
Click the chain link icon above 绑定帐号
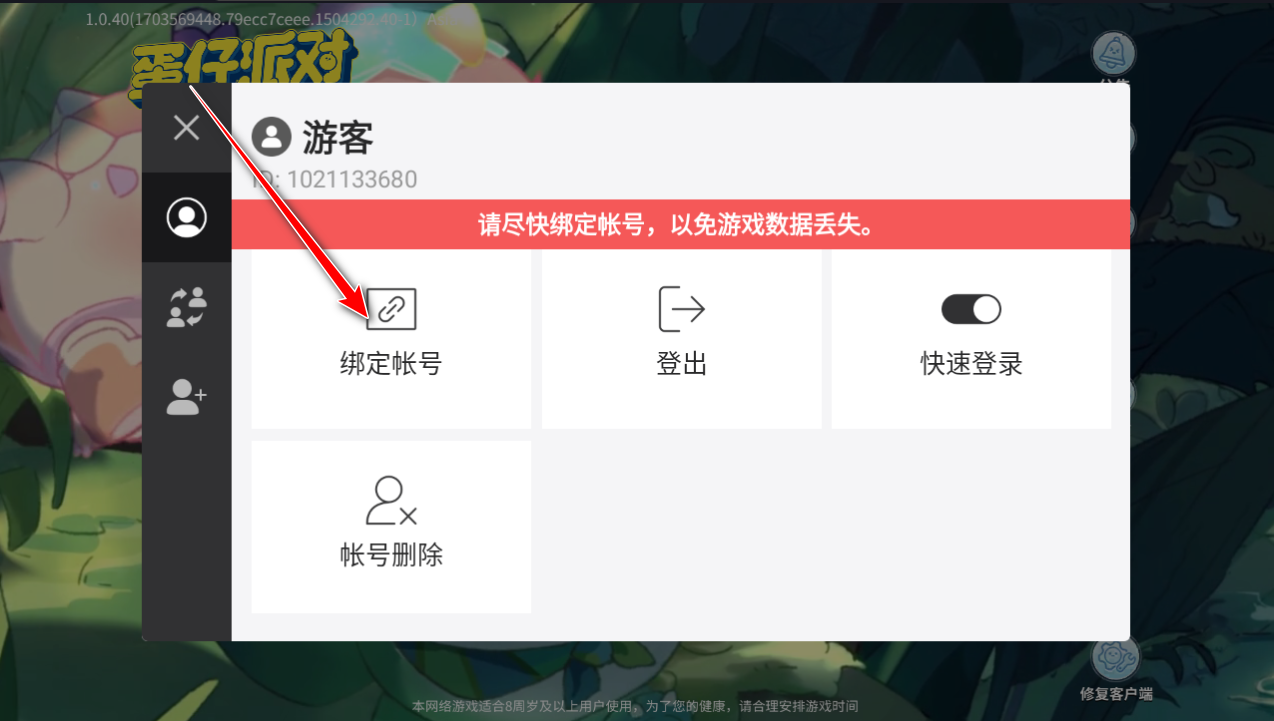[x=391, y=309]
